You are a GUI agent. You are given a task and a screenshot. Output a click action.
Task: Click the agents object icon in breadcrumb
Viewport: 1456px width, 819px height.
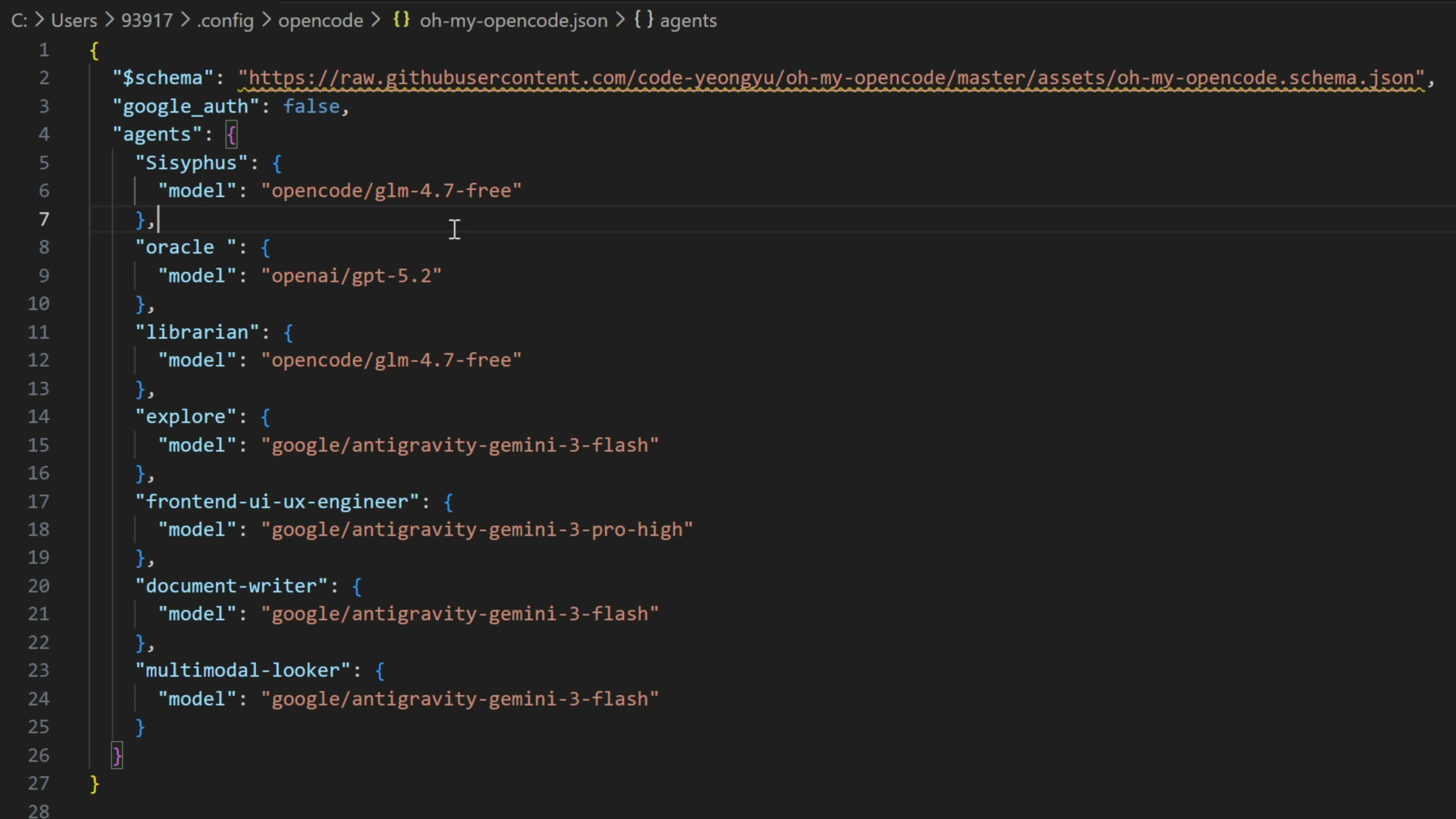(x=643, y=20)
